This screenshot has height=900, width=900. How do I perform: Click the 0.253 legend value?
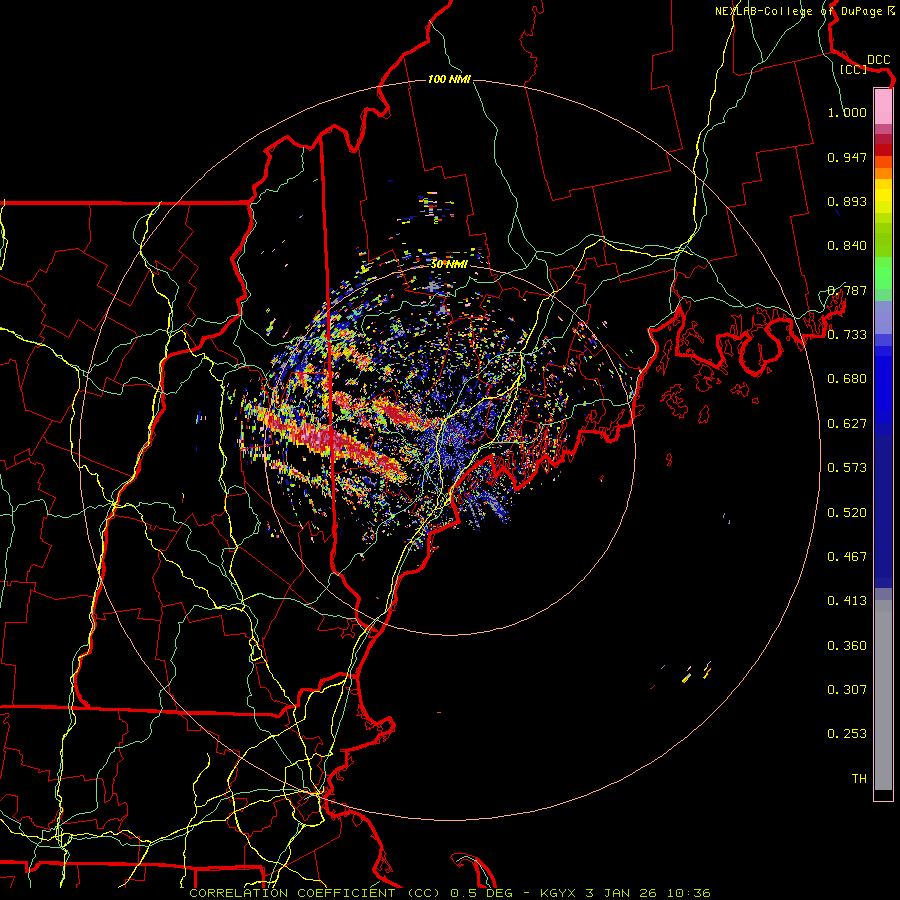tap(847, 734)
